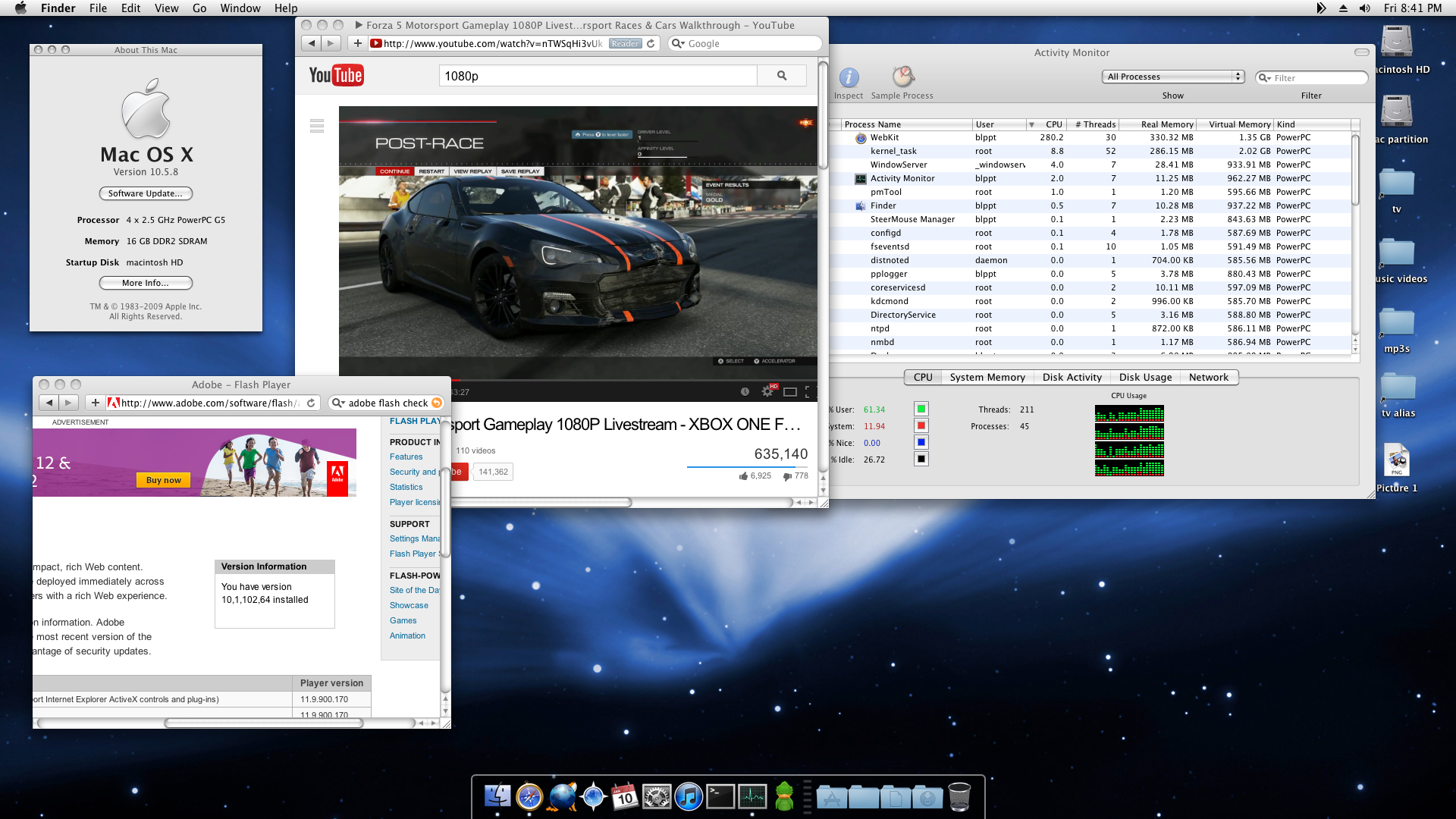Switch to the Network tab
This screenshot has width=1456, height=819.
[x=1209, y=378]
